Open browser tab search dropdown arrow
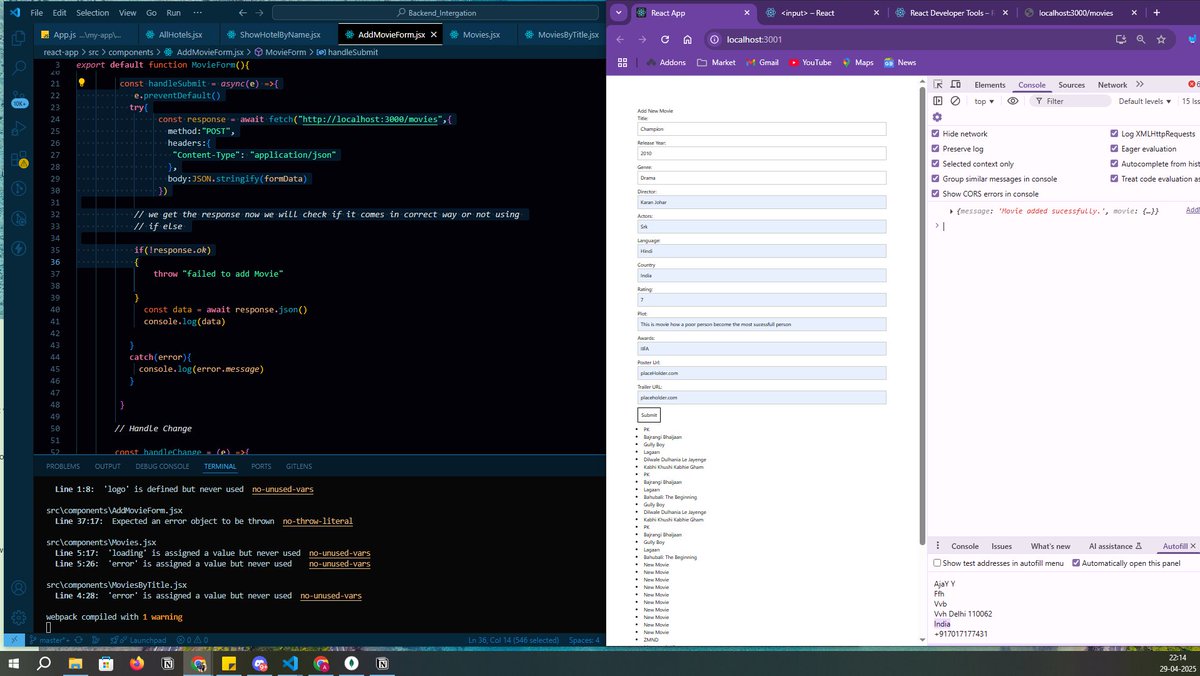The width and height of the screenshot is (1200, 676). tap(618, 13)
